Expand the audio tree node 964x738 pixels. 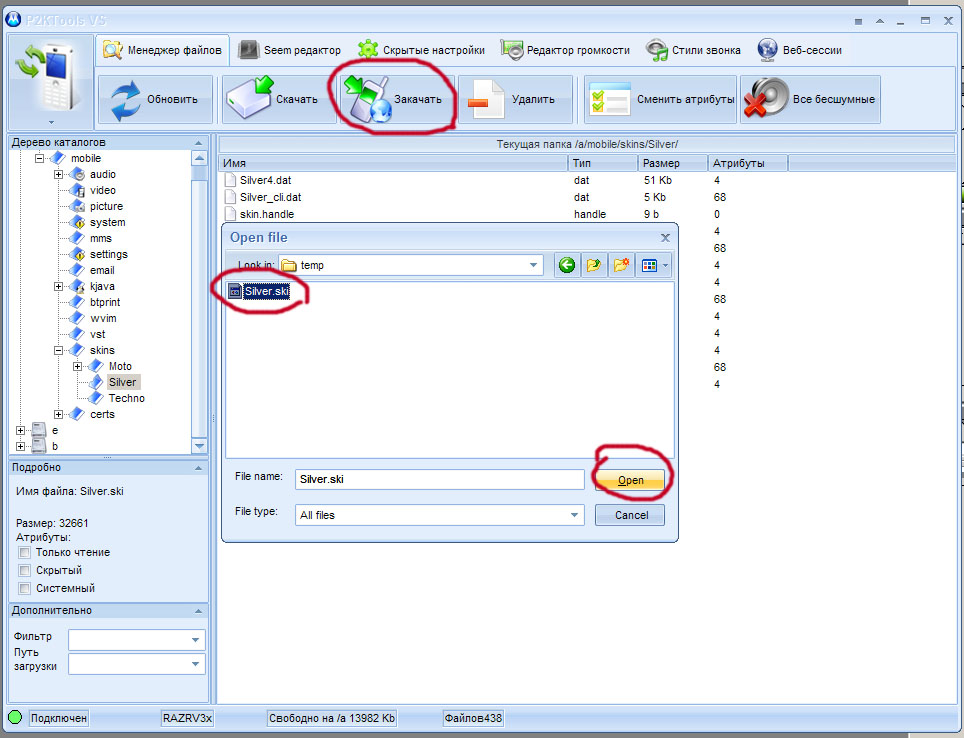click(x=58, y=174)
